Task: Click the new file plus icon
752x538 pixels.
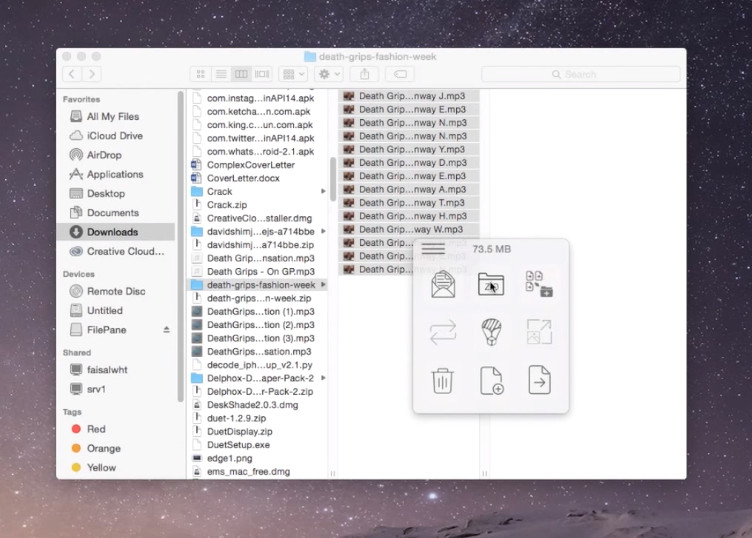Action: point(492,381)
